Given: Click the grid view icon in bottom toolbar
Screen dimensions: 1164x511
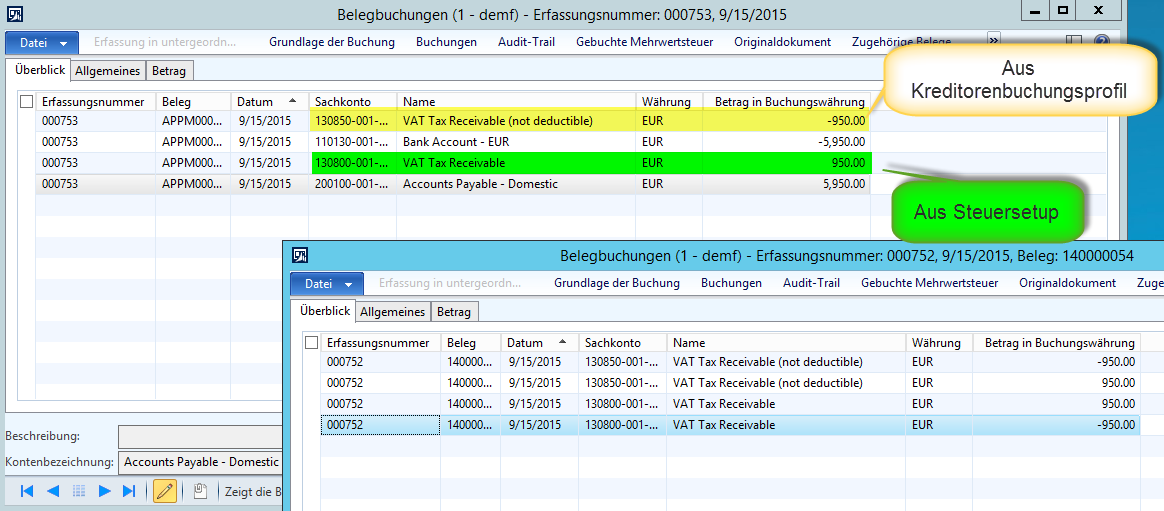Looking at the screenshot, I should 79,491.
